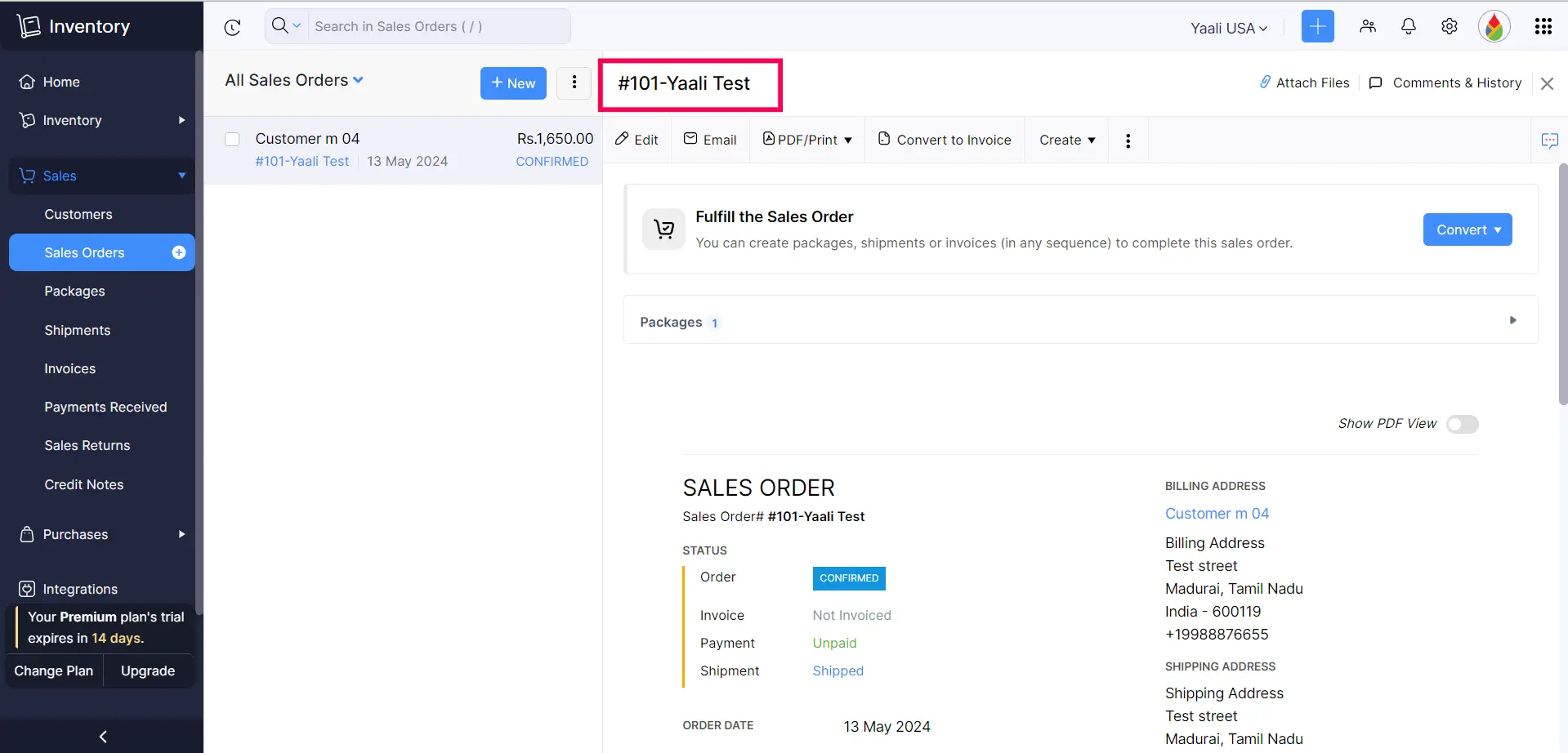Open the users panel icon
1568x753 pixels.
1366,26
